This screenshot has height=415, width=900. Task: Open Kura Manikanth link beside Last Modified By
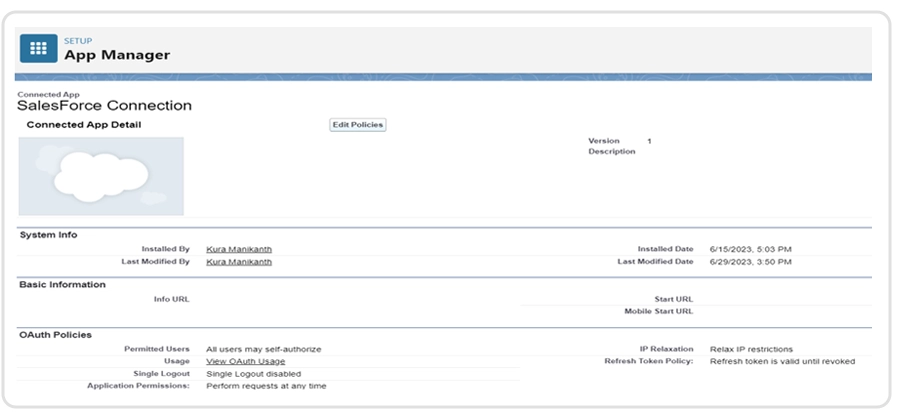238,261
